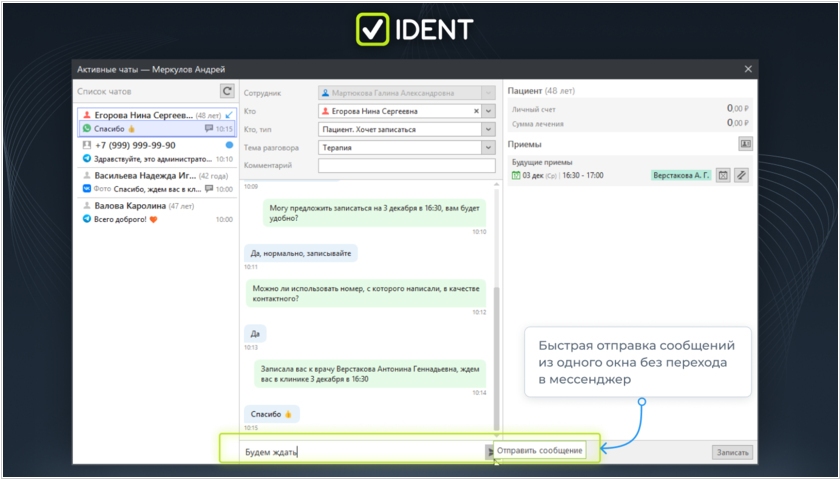840x479 pixels.
Task: Click the chat history scrollbar
Action: point(497,350)
